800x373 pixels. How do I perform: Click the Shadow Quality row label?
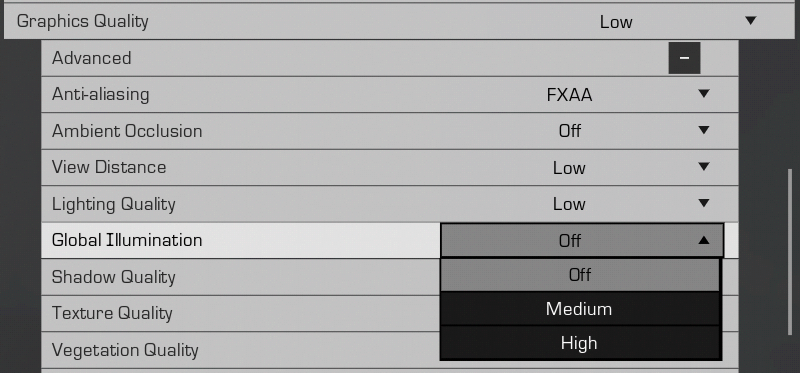[x=113, y=277]
